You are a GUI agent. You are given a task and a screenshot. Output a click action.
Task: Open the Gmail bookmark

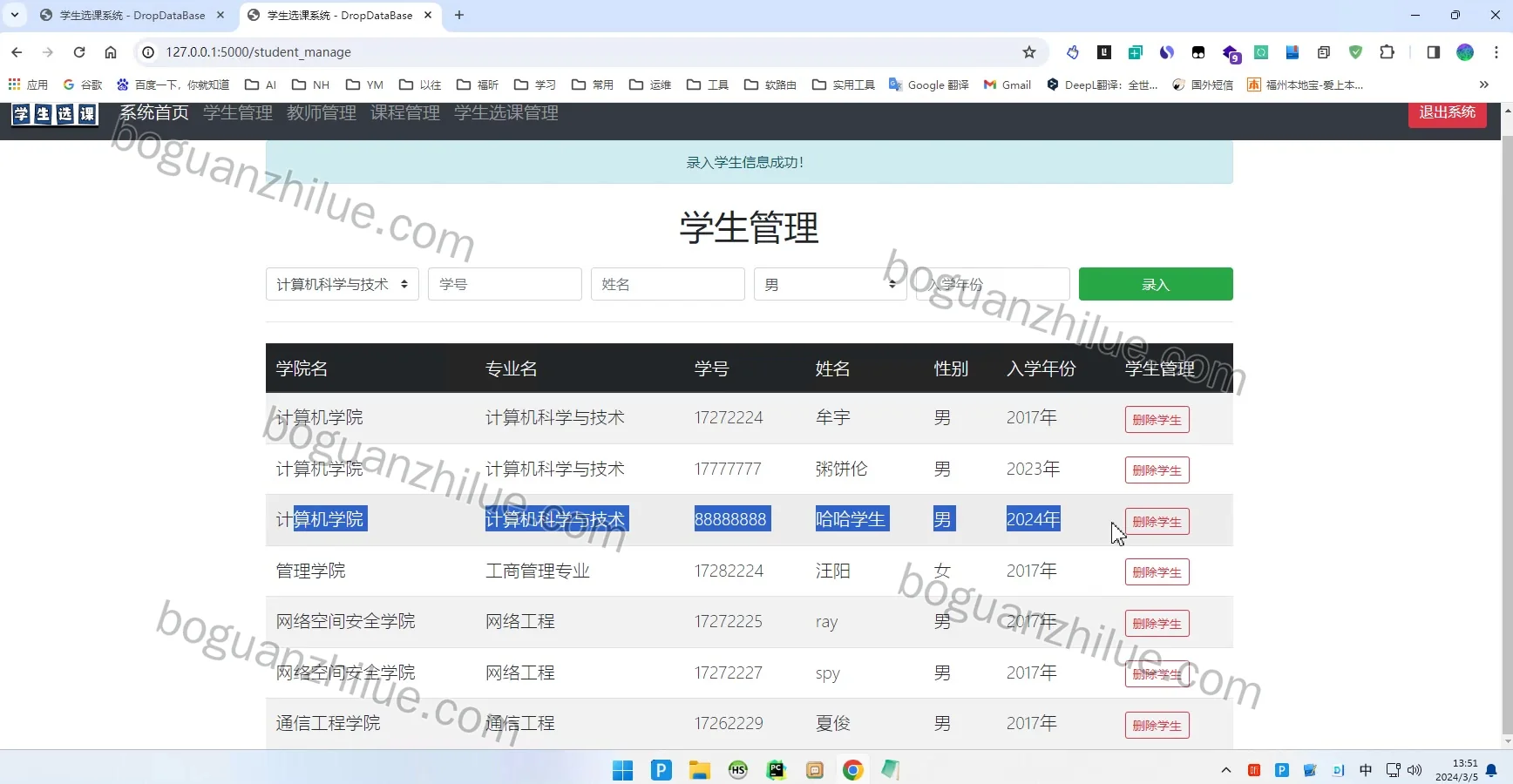click(x=1008, y=84)
